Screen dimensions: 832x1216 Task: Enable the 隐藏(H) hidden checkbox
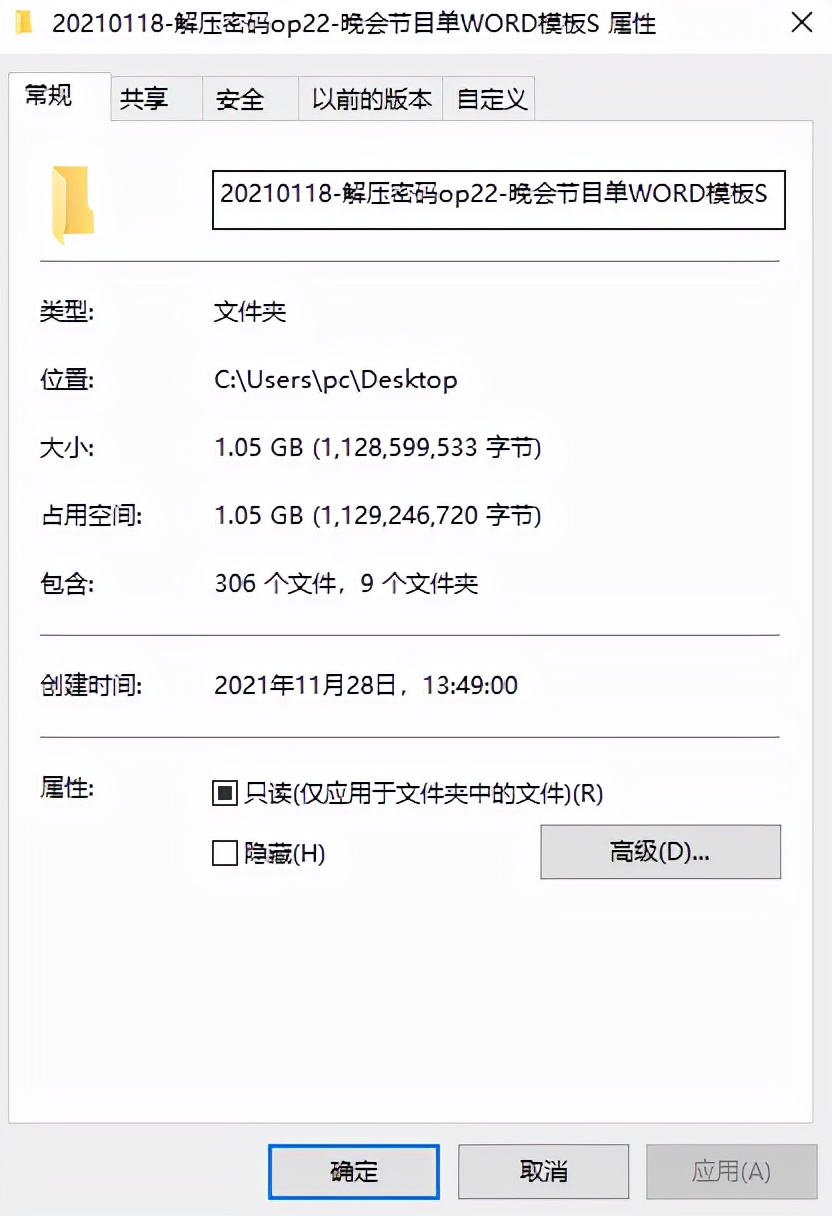[224, 853]
